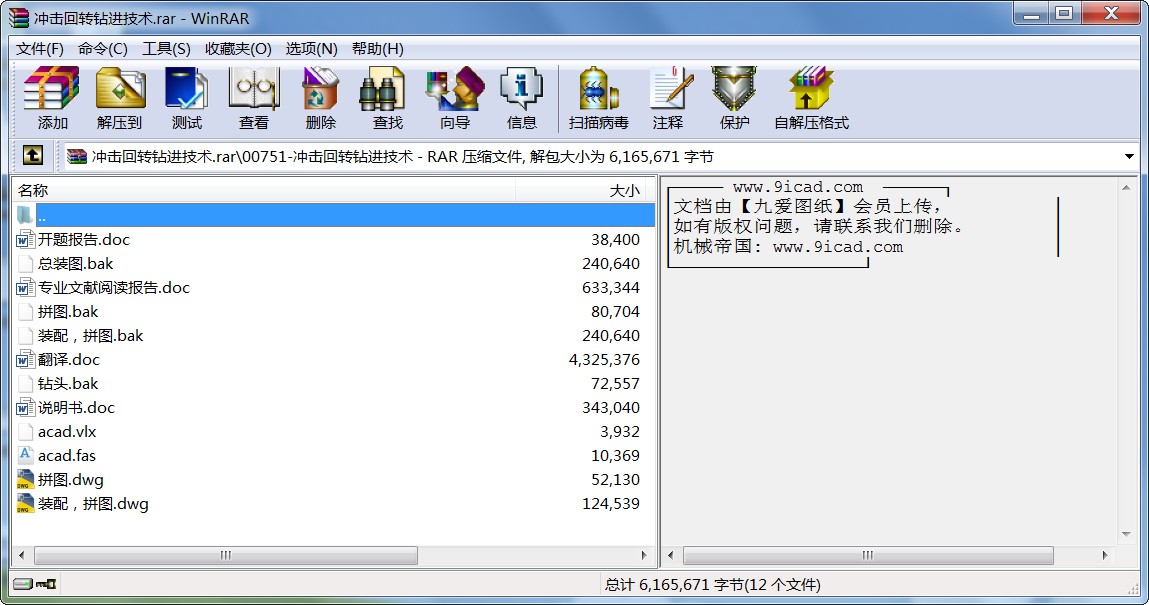Click the 删除 (Delete) icon

[x=319, y=97]
